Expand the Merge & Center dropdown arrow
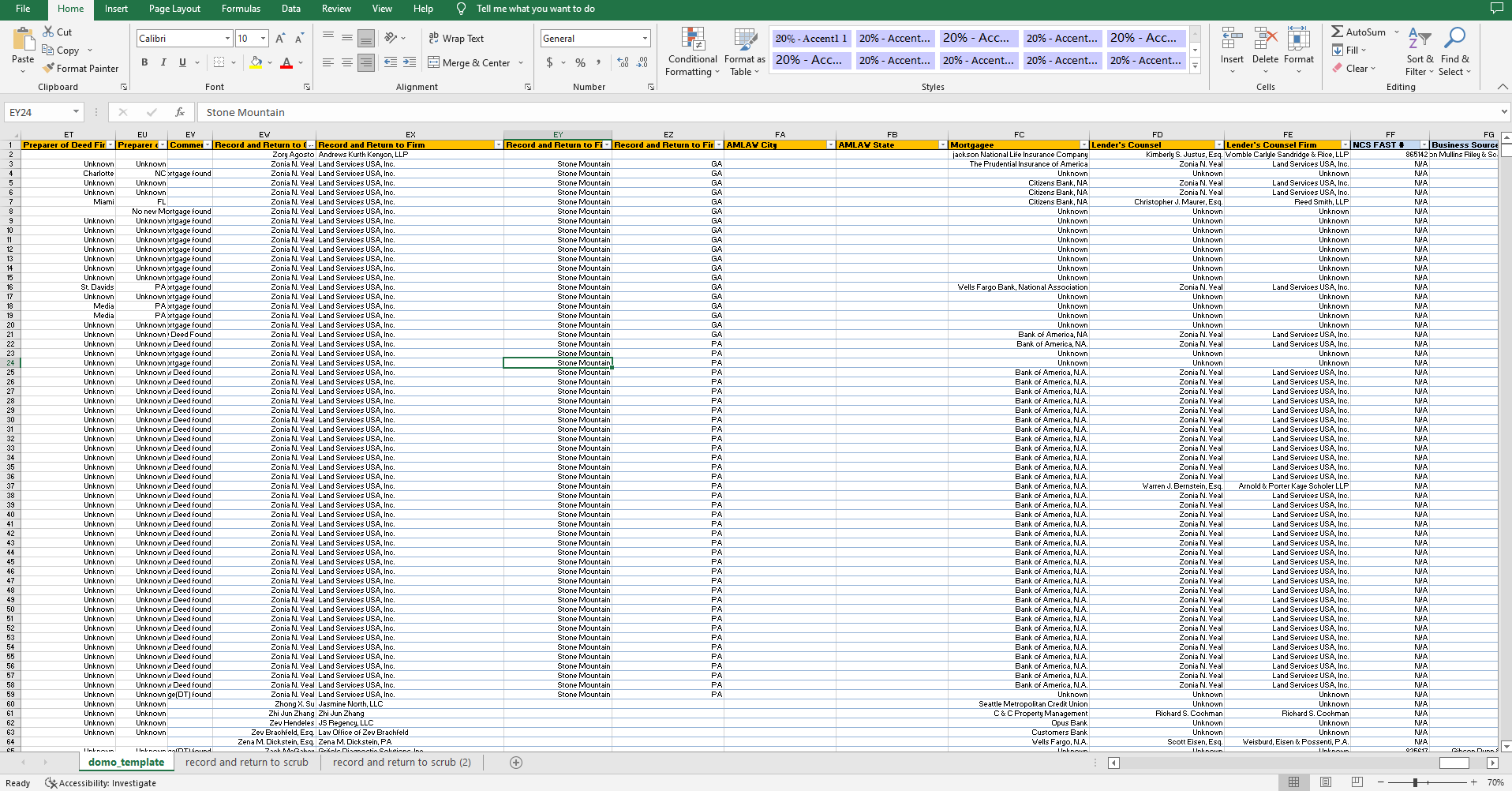This screenshot has height=791, width=1512. [x=522, y=63]
